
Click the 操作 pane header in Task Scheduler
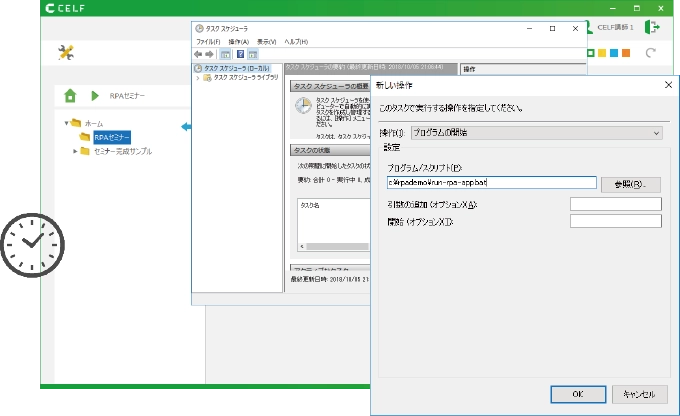[x=523, y=69]
